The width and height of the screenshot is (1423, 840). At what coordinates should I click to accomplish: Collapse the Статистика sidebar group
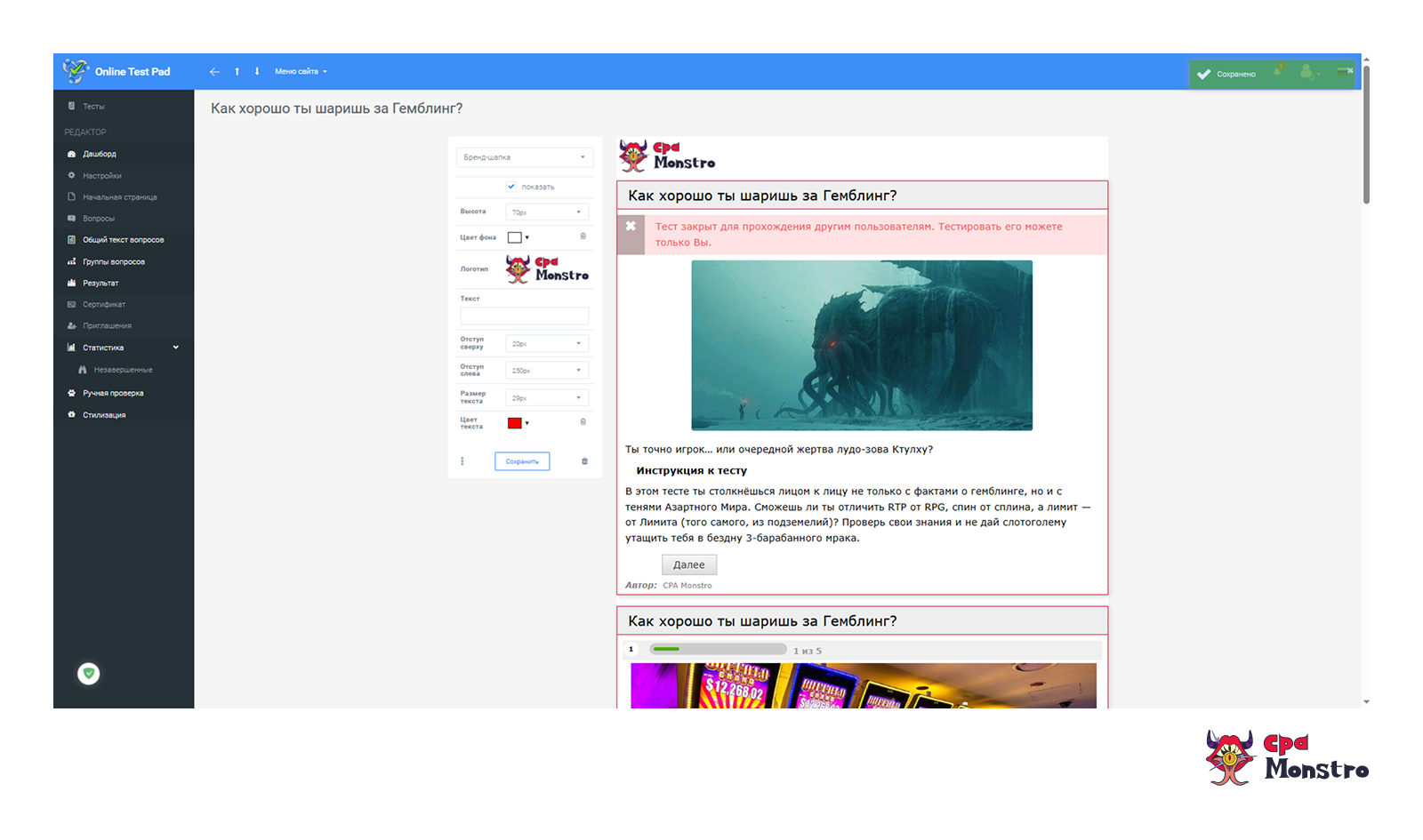(124, 348)
